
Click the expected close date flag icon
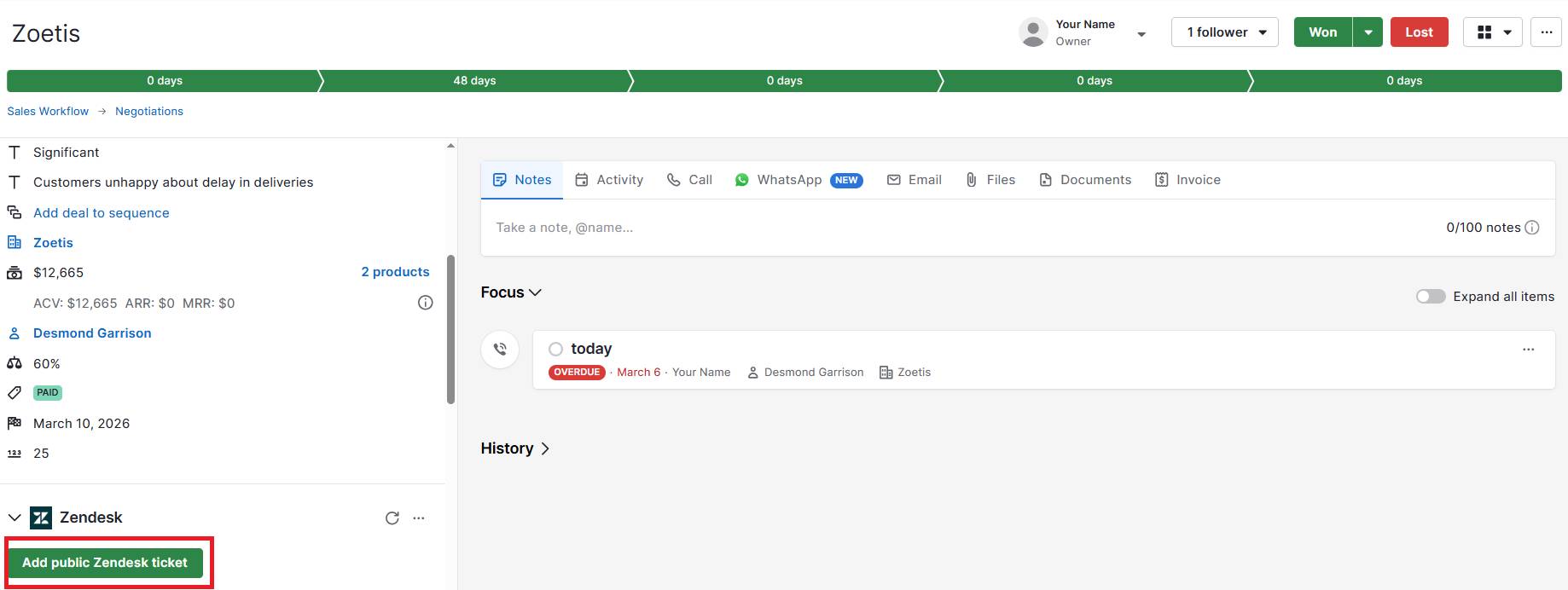tap(15, 424)
